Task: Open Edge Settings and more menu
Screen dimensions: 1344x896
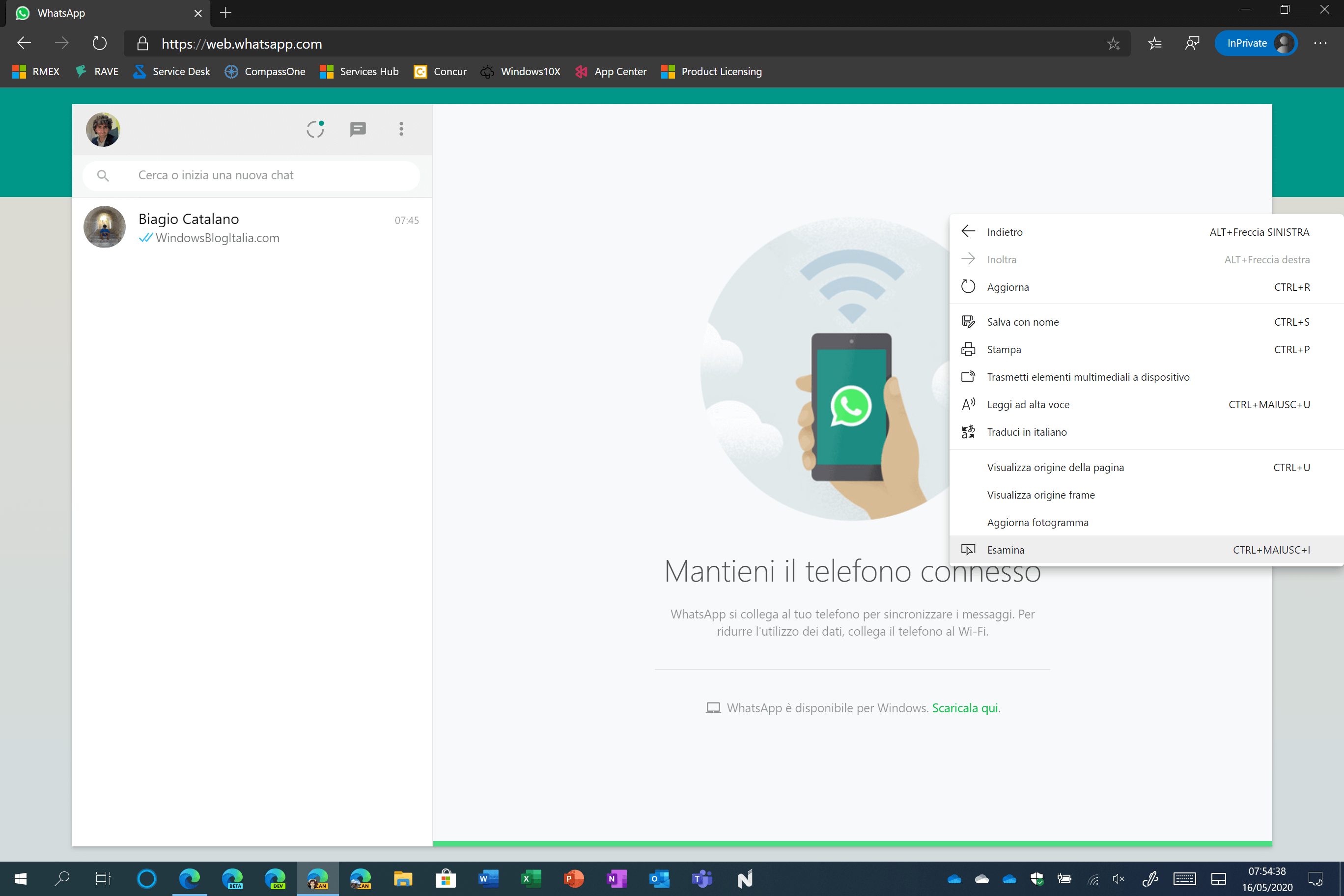Action: [x=1320, y=43]
